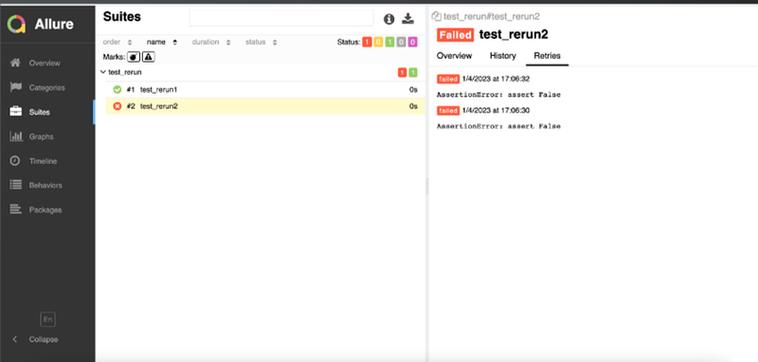
Task: Click the passed check icon for test_rerun1
Action: coord(117,89)
